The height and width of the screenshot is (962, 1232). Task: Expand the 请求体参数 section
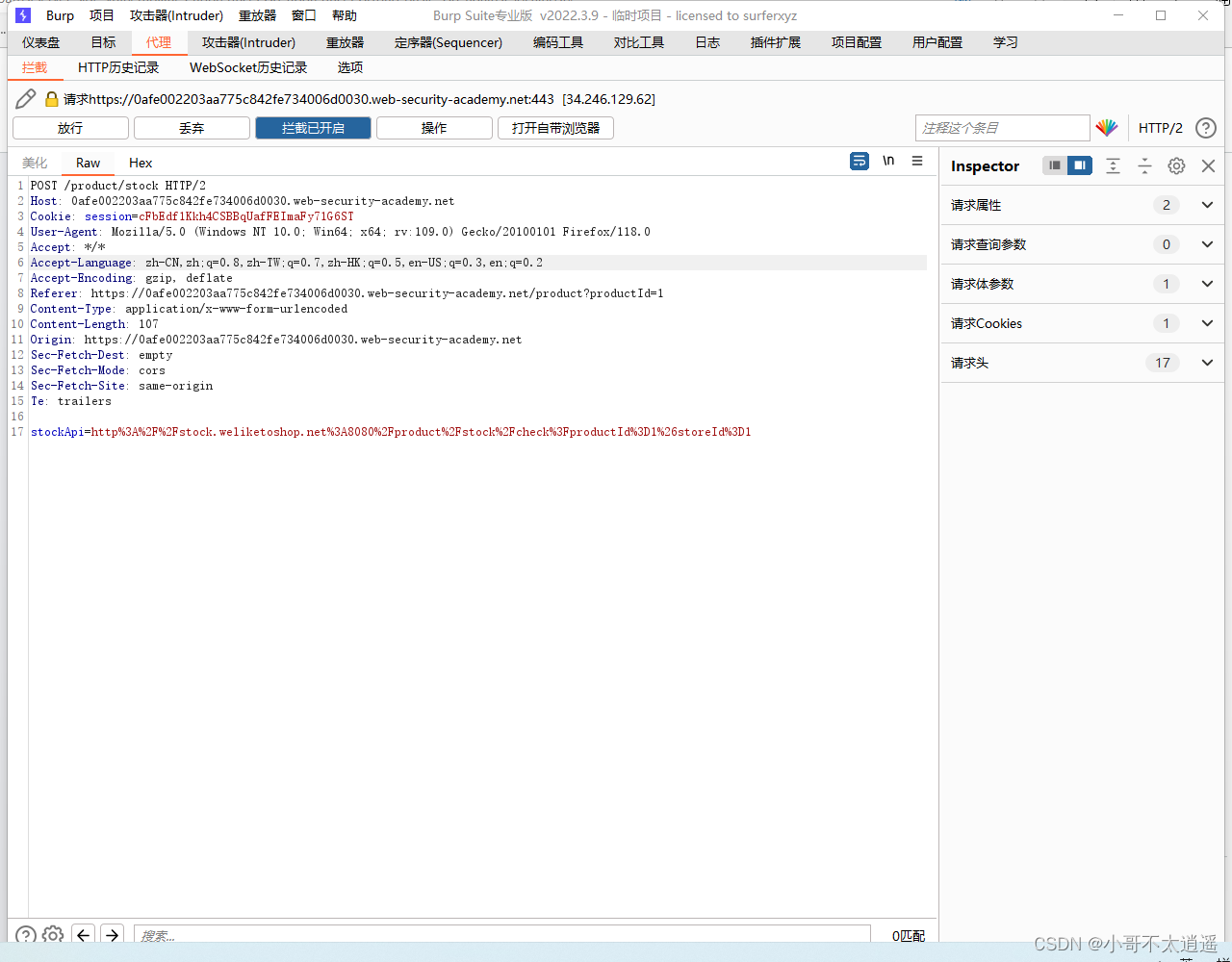[x=1082, y=284]
